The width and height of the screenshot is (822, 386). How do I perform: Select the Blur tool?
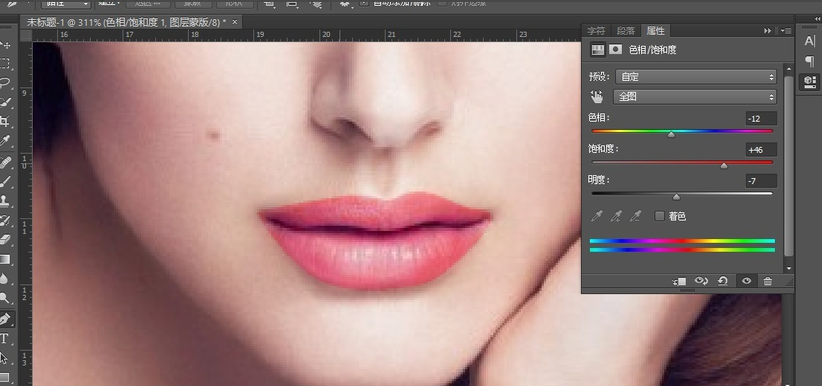pyautogui.click(x=5, y=278)
